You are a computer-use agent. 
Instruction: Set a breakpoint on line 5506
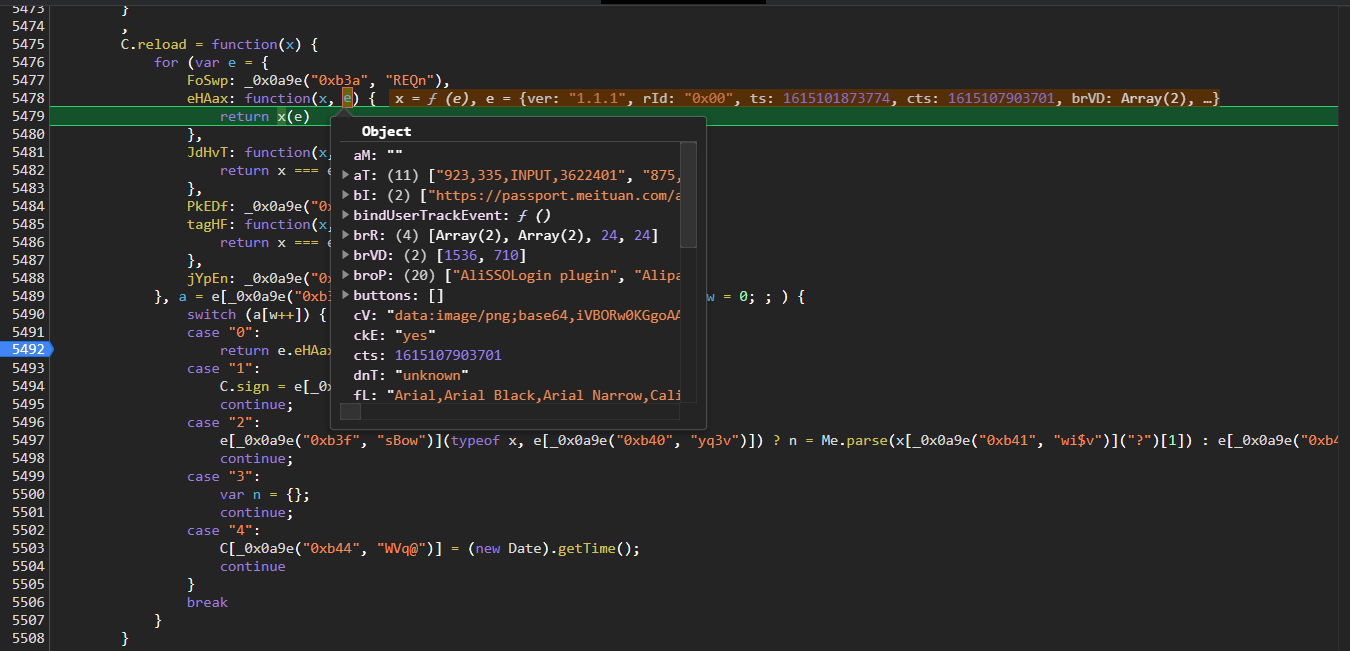(27, 602)
